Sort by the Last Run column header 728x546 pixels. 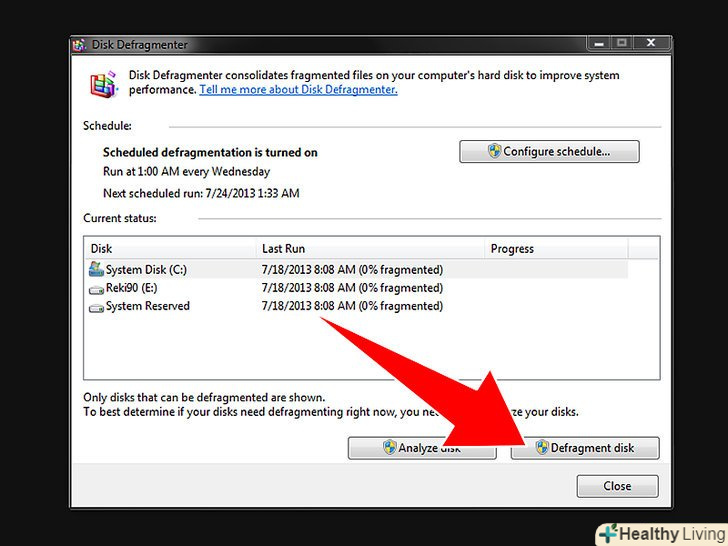pyautogui.click(x=370, y=249)
